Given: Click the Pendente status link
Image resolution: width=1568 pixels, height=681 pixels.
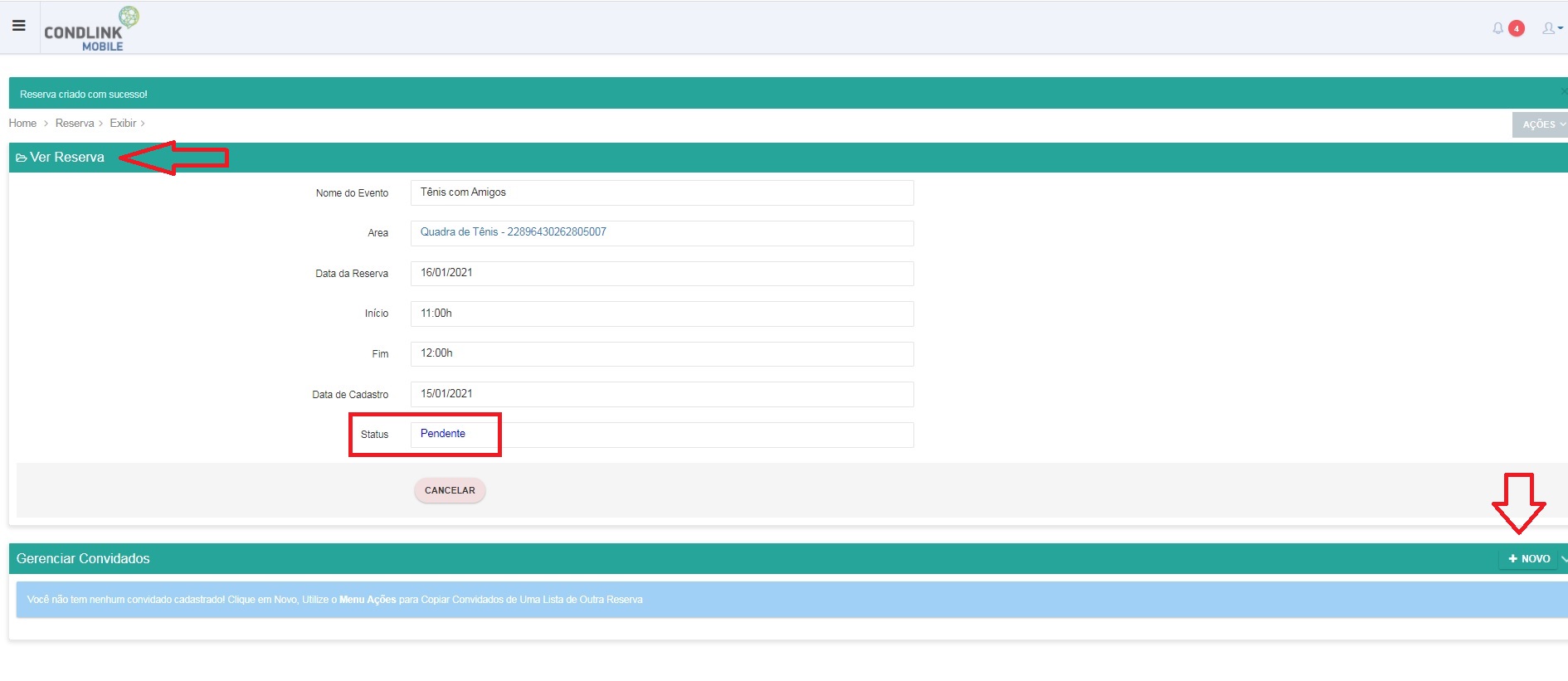Looking at the screenshot, I should (442, 434).
